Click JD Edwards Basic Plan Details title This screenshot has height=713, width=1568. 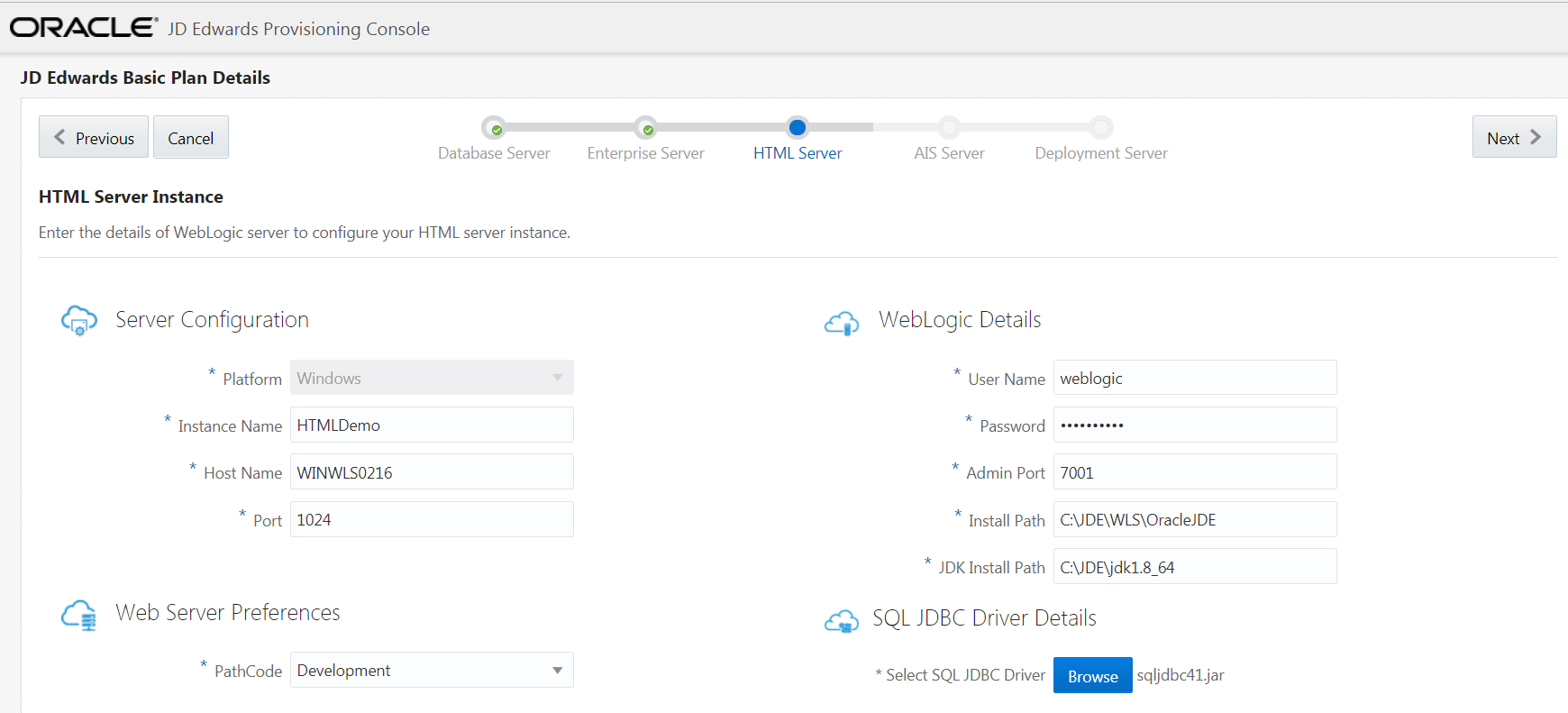[145, 78]
